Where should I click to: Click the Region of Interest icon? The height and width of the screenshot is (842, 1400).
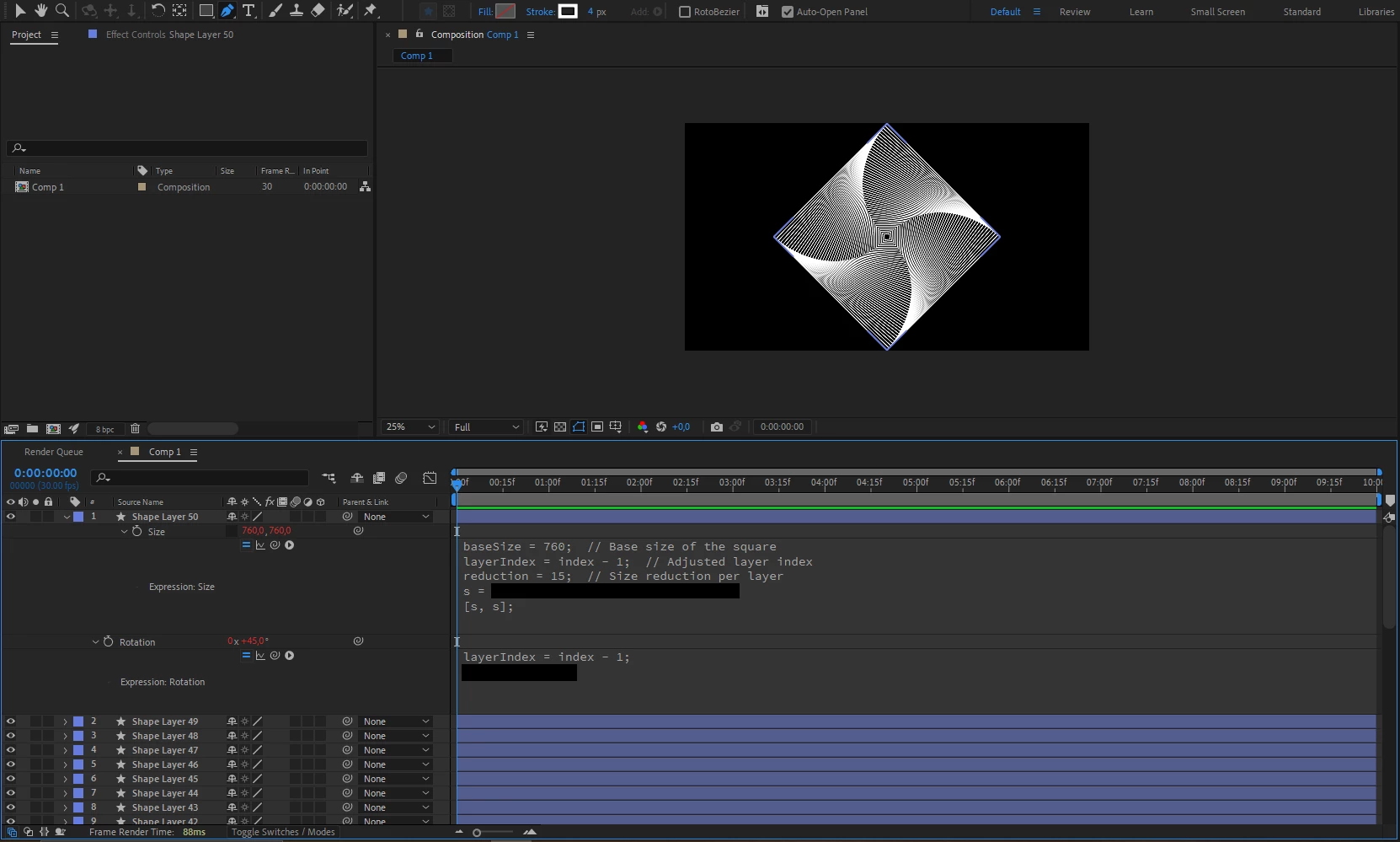pyautogui.click(x=597, y=426)
